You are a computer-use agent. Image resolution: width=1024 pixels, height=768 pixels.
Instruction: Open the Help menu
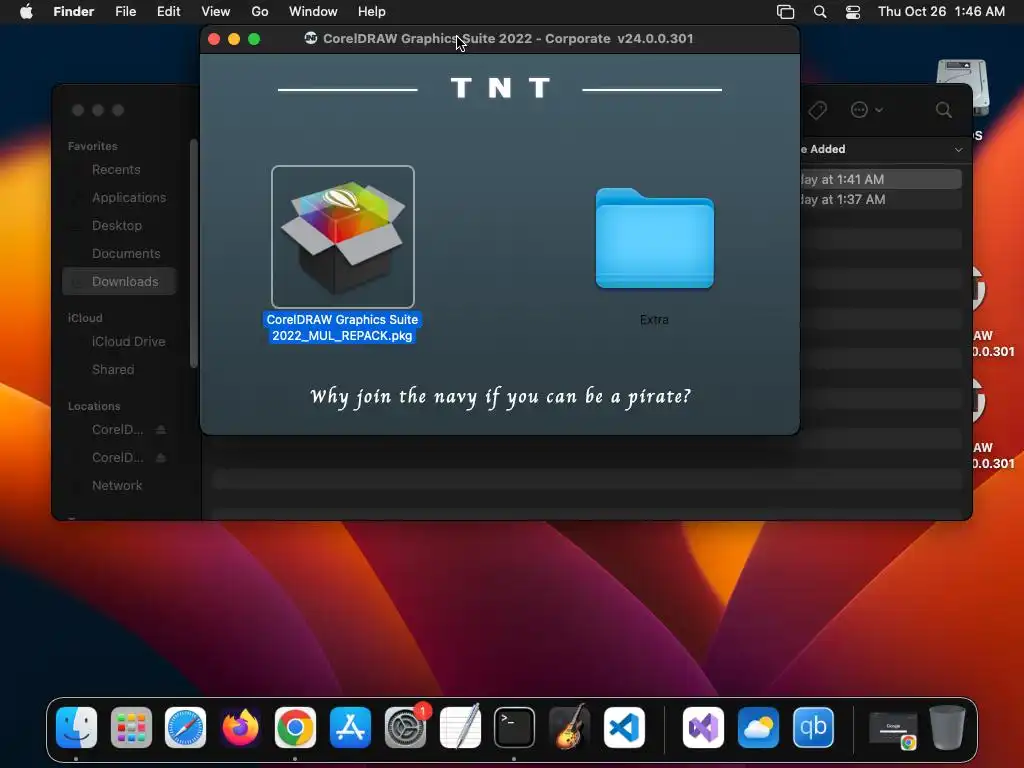[372, 12]
